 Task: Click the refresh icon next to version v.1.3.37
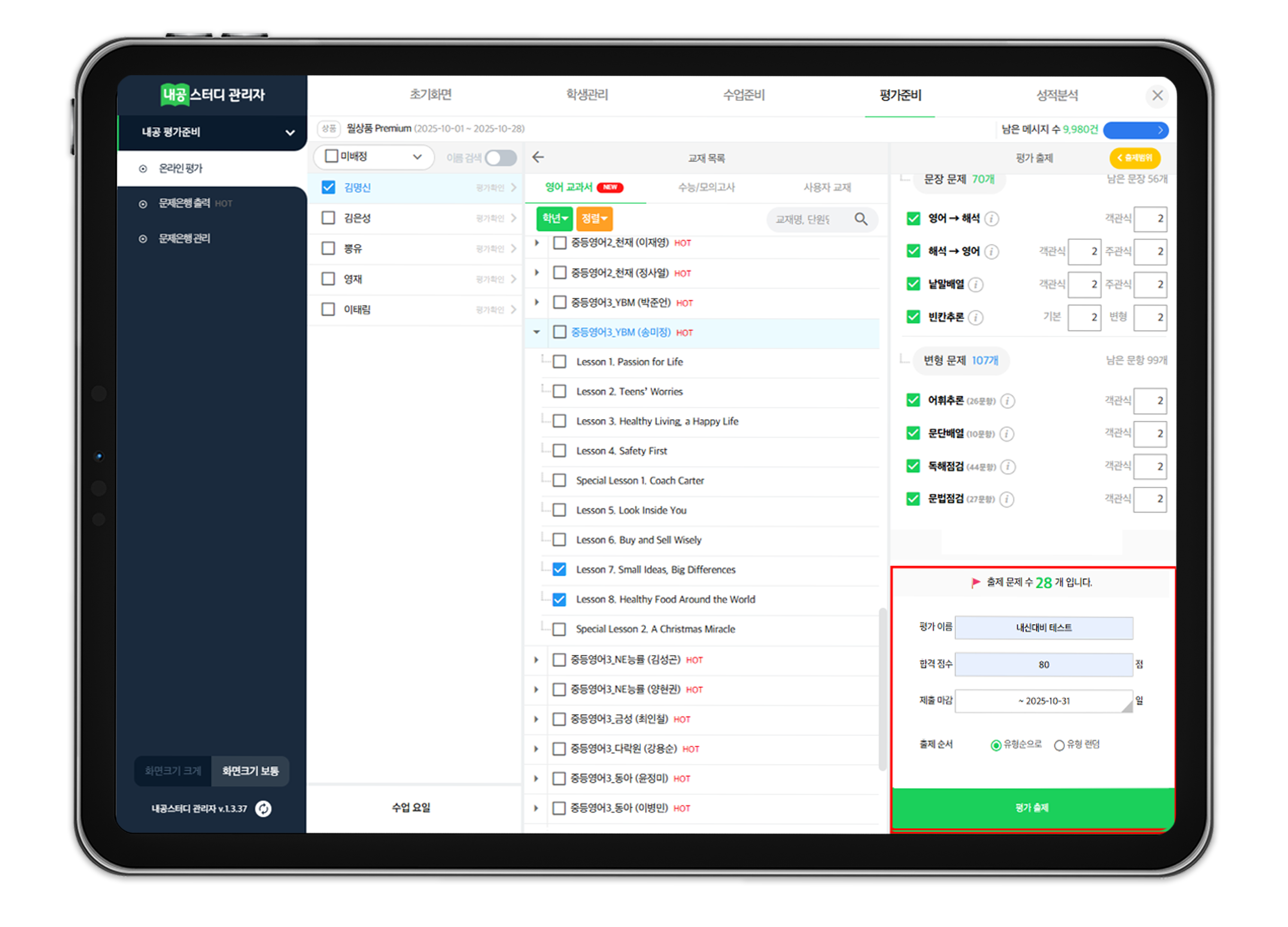[263, 809]
